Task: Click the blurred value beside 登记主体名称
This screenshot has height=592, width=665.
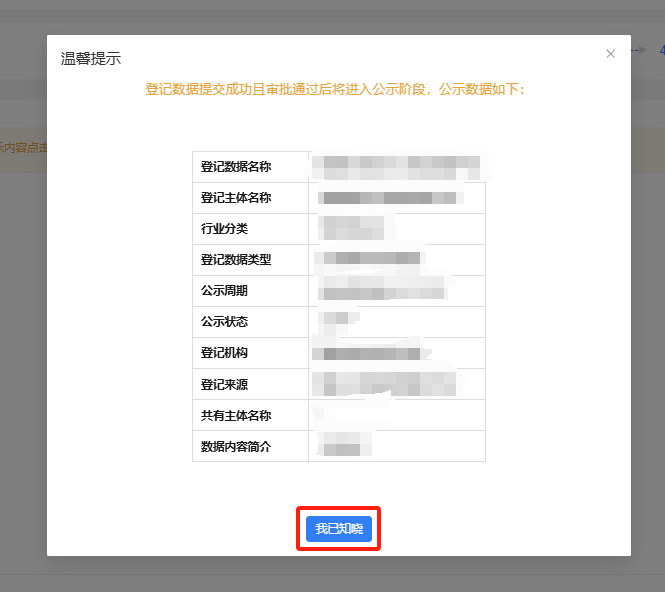Action: coord(391,198)
